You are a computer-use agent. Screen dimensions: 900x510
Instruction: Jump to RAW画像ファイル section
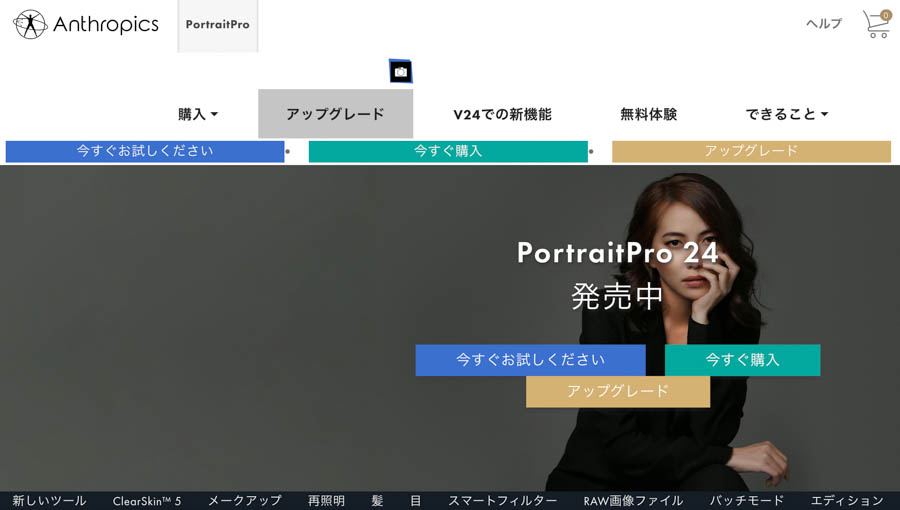pos(633,501)
